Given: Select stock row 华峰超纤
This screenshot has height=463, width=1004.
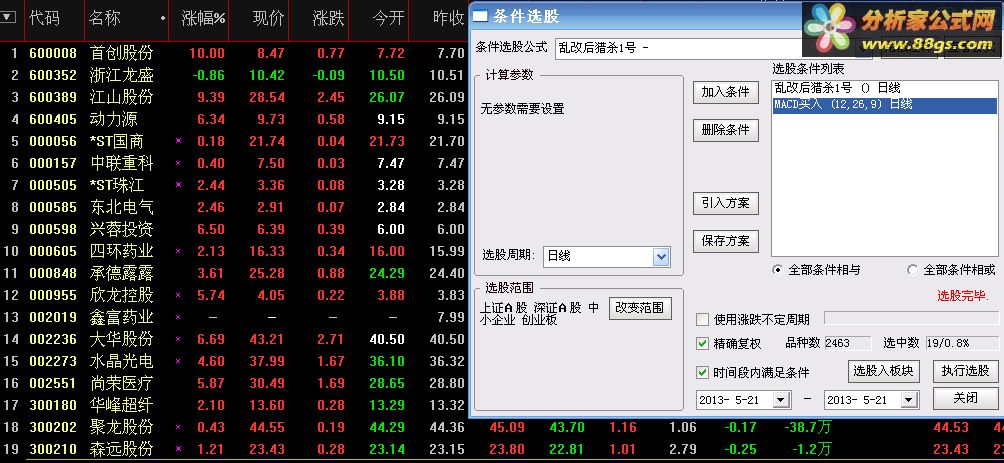Looking at the screenshot, I should coord(122,405).
